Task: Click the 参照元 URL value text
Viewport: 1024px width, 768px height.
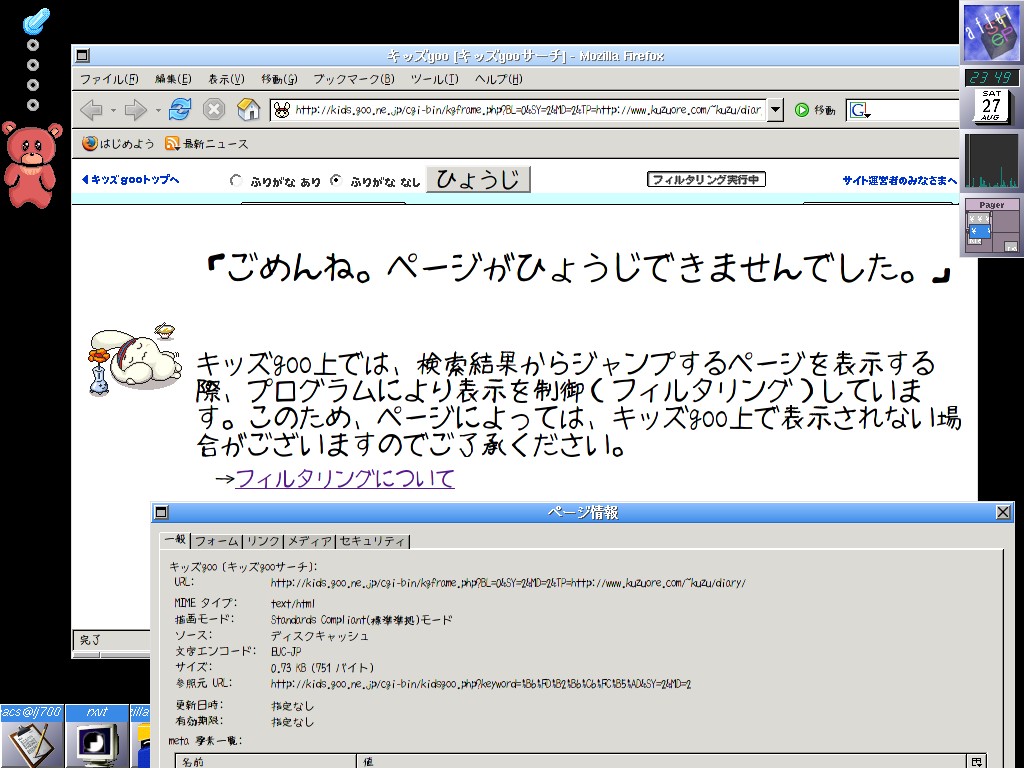Action: (x=481, y=684)
